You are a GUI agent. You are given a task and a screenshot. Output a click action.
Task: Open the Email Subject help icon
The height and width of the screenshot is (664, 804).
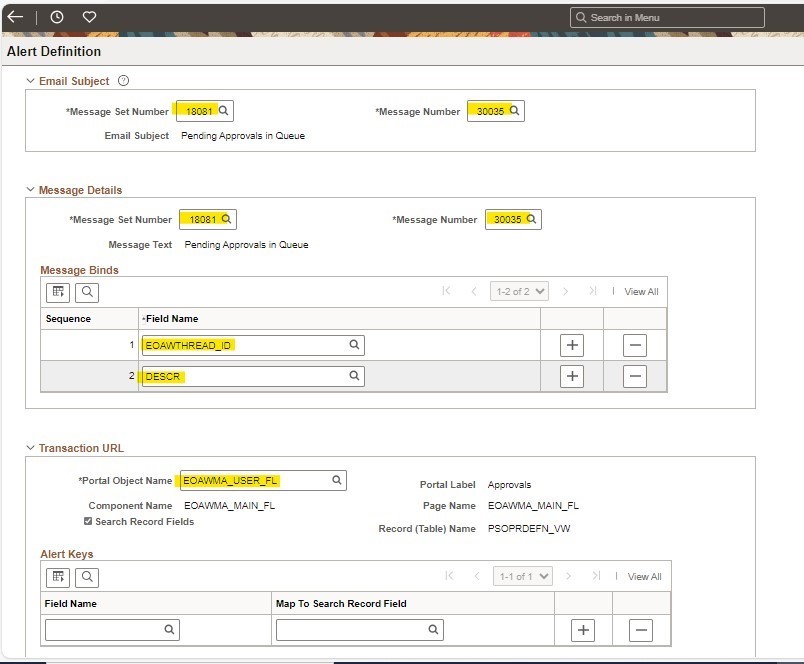point(122,81)
